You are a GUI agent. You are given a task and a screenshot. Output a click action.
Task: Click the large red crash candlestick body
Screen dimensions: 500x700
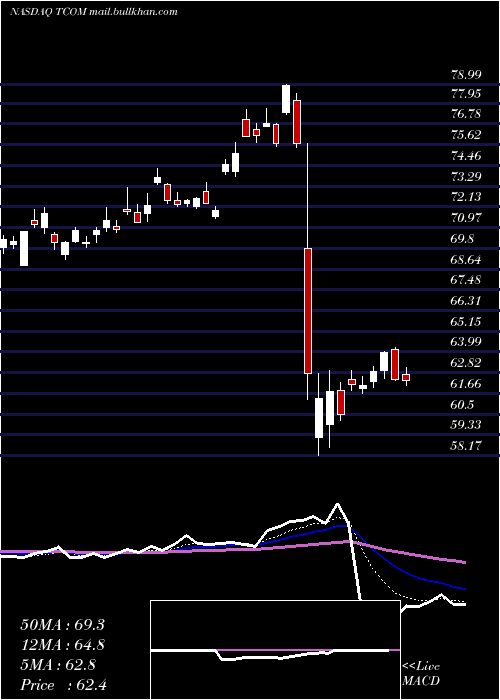[x=308, y=311]
